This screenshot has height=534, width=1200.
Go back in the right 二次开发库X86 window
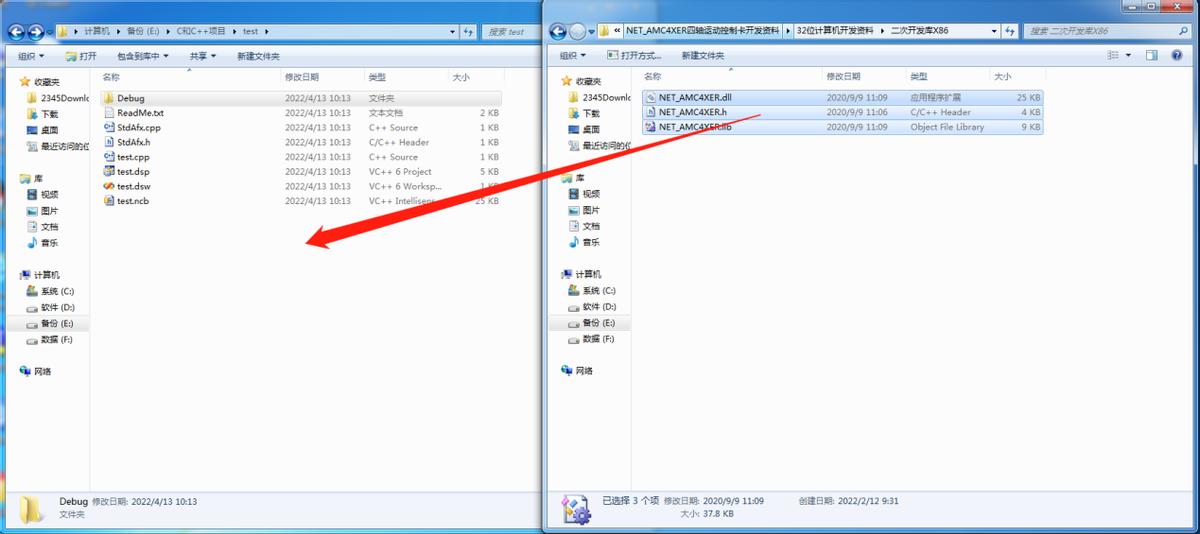click(558, 31)
